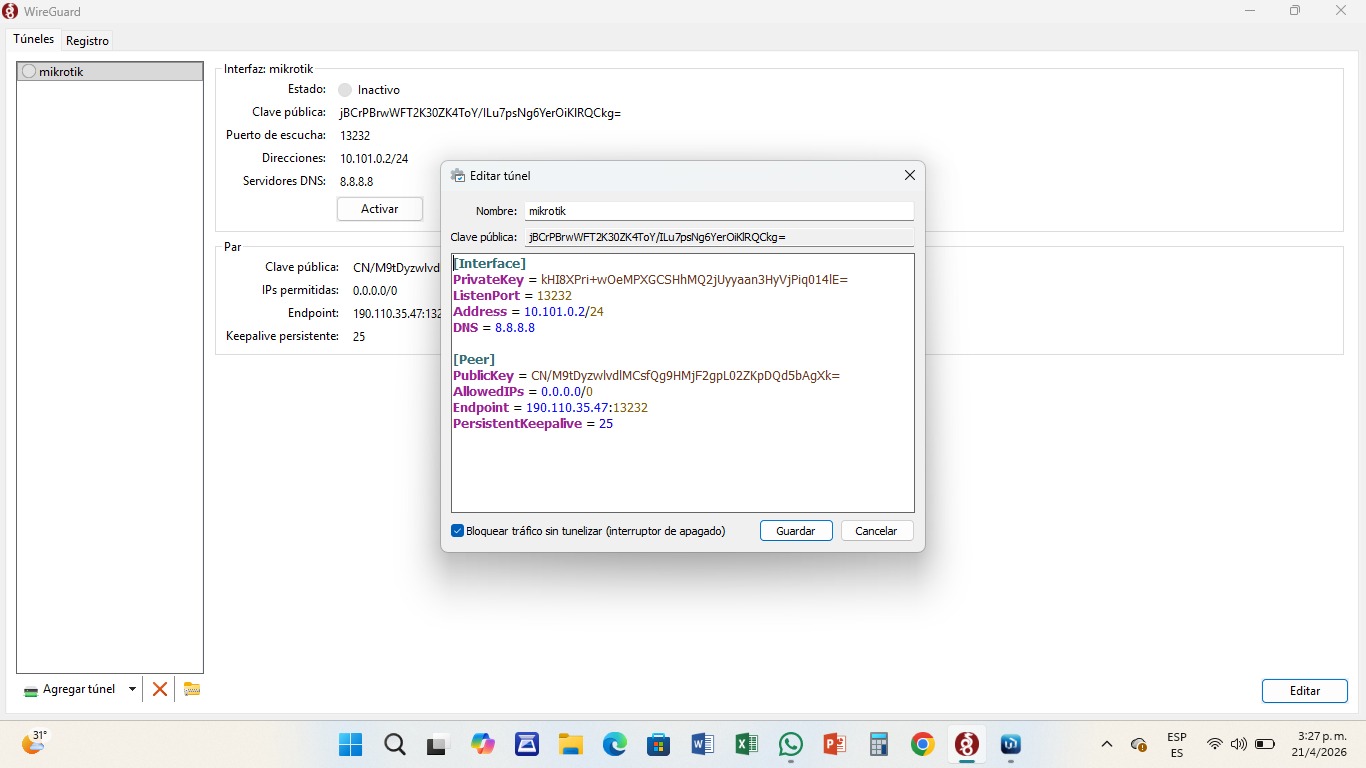Screen dimensions: 1366x768
Task: Launch Copilot from the taskbar
Action: pyautogui.click(x=483, y=744)
